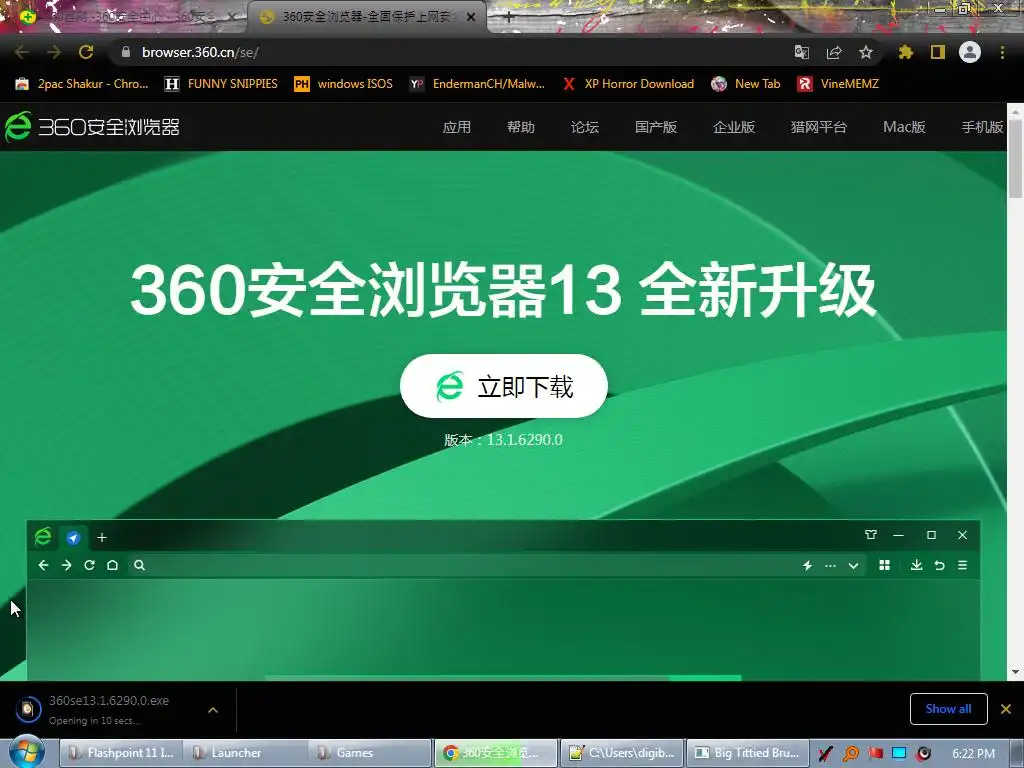Viewport: 1024px width, 768px height.
Task: Close the 360安全浏览器 browser tab
Action: tap(471, 18)
